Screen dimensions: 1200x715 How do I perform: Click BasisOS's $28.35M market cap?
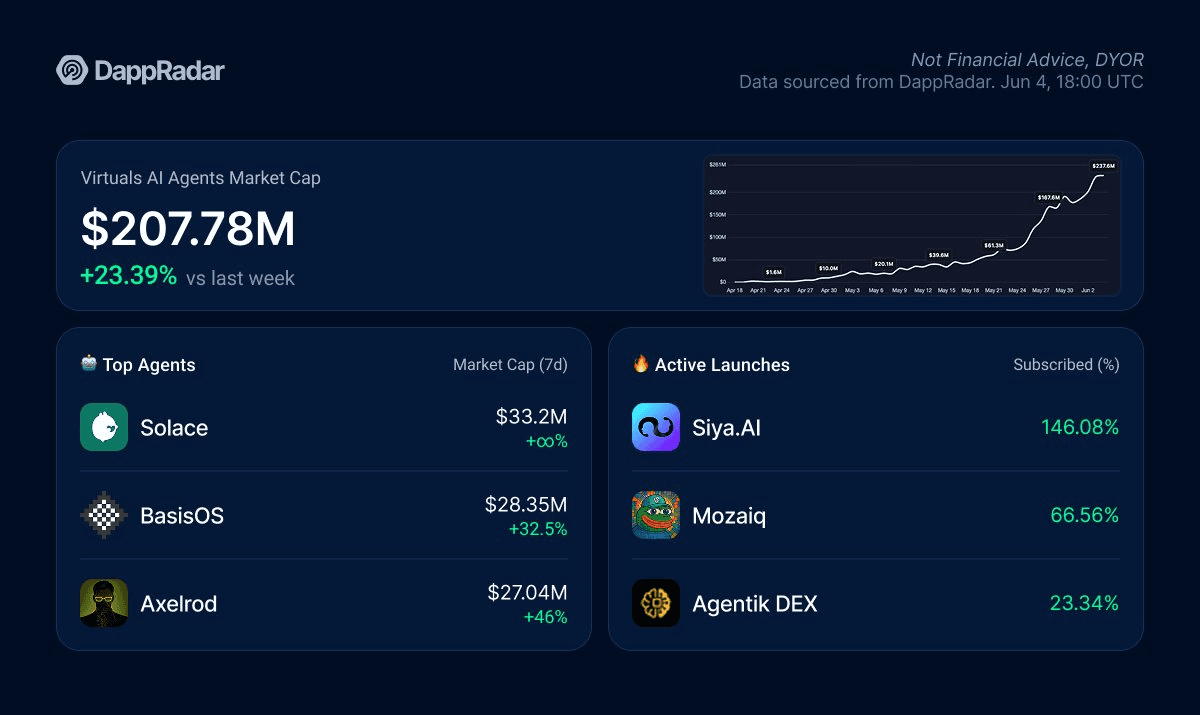tap(526, 504)
